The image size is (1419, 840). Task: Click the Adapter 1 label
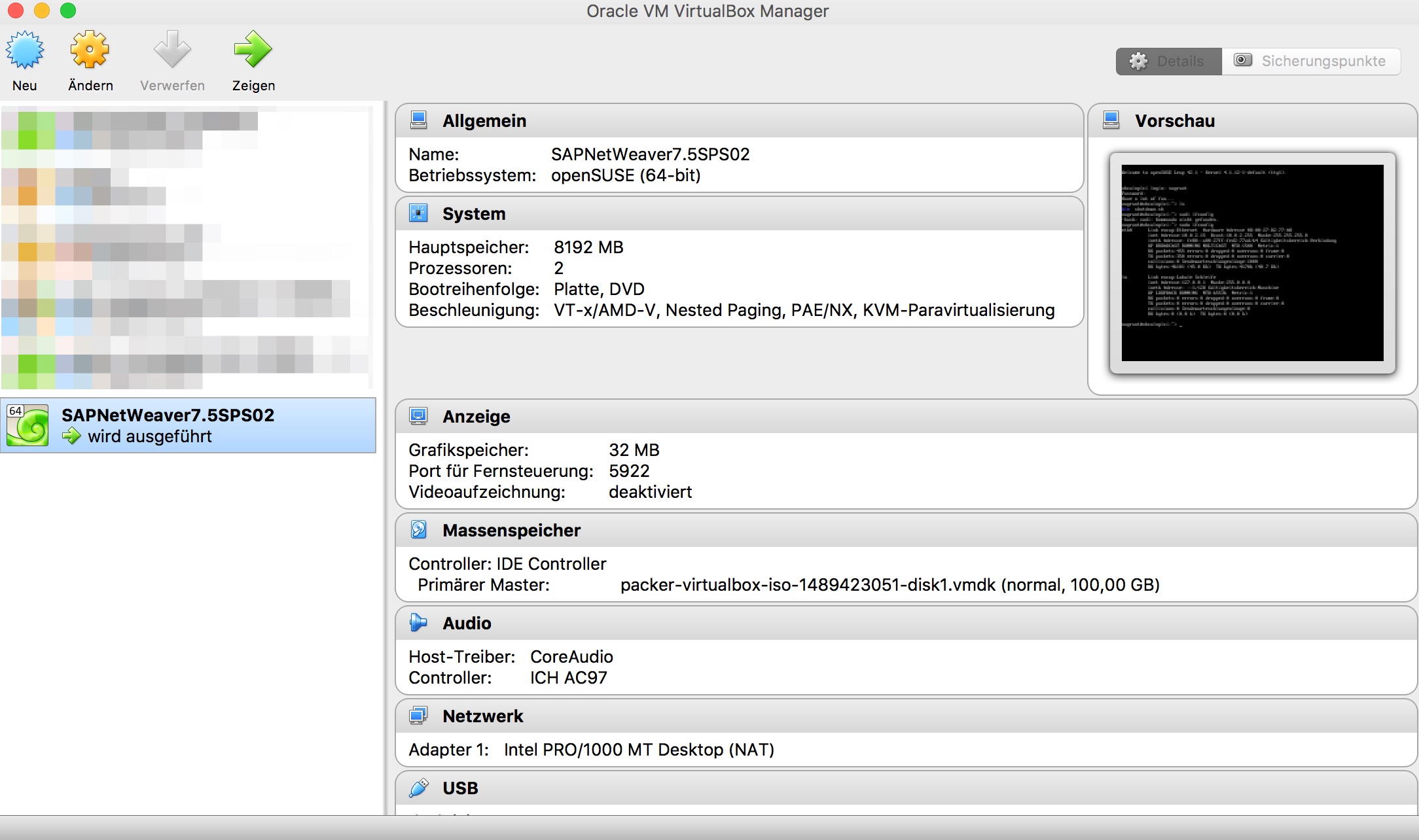448,750
